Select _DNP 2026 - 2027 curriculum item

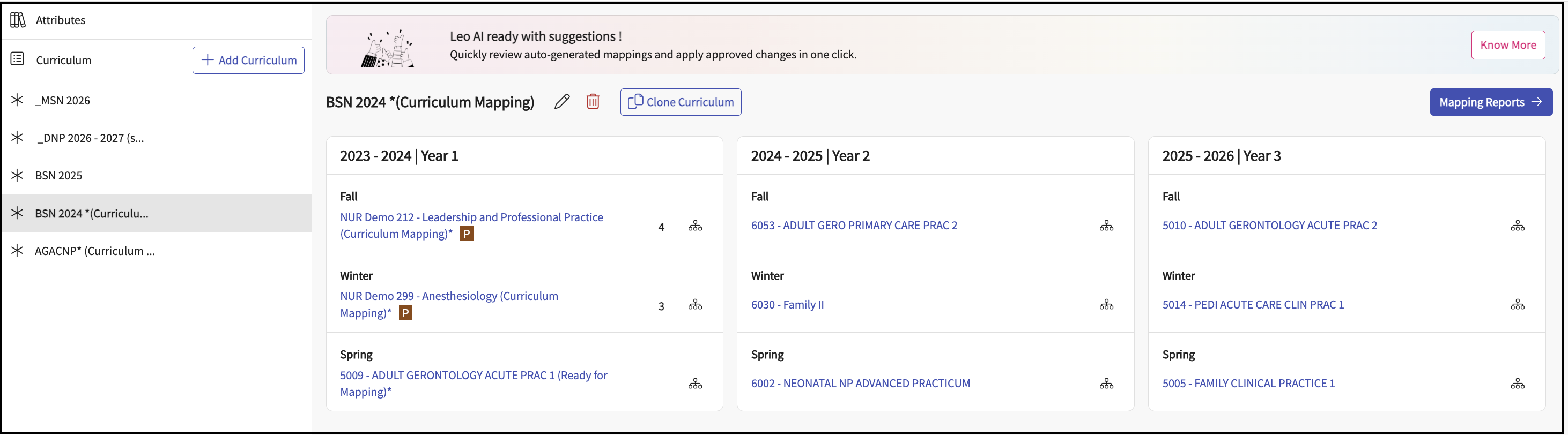(90, 138)
